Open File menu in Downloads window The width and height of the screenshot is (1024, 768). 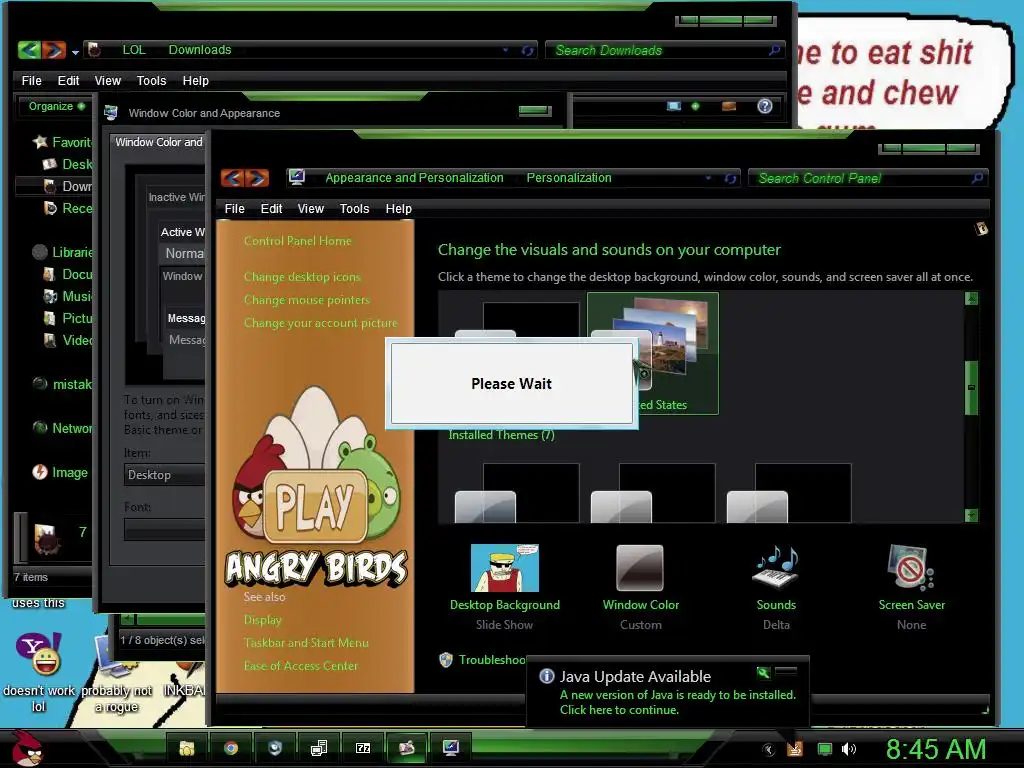point(31,80)
